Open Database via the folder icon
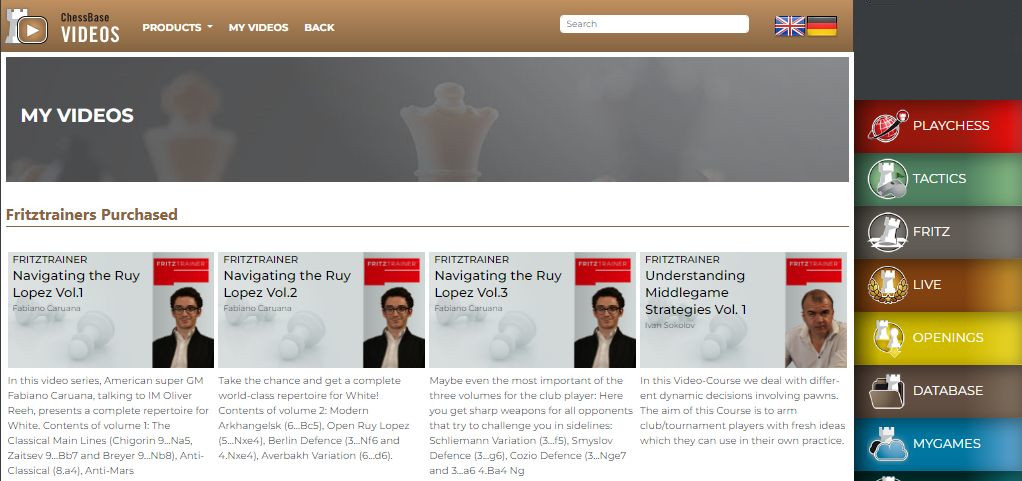 click(888, 391)
